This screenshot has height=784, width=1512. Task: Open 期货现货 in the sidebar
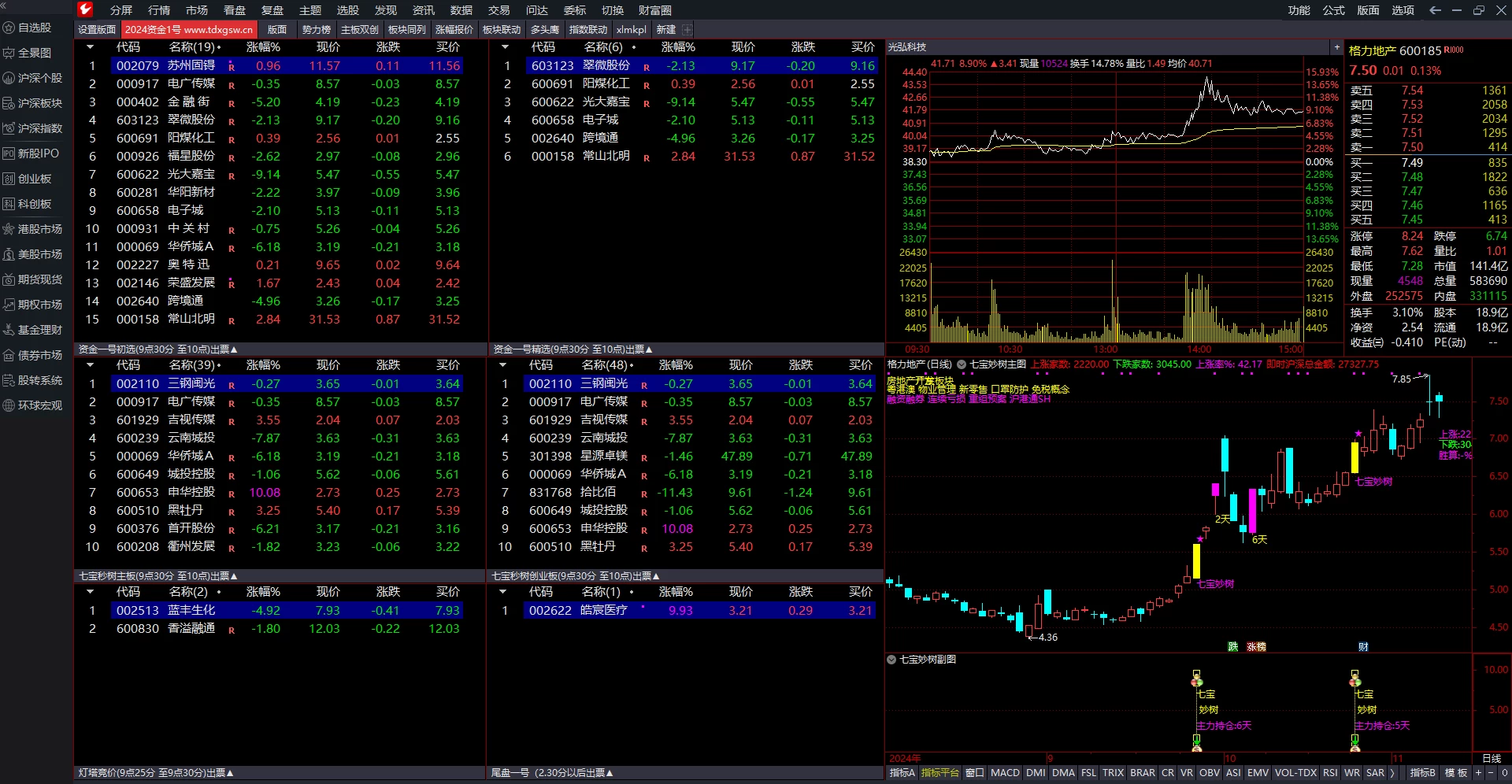click(x=33, y=279)
